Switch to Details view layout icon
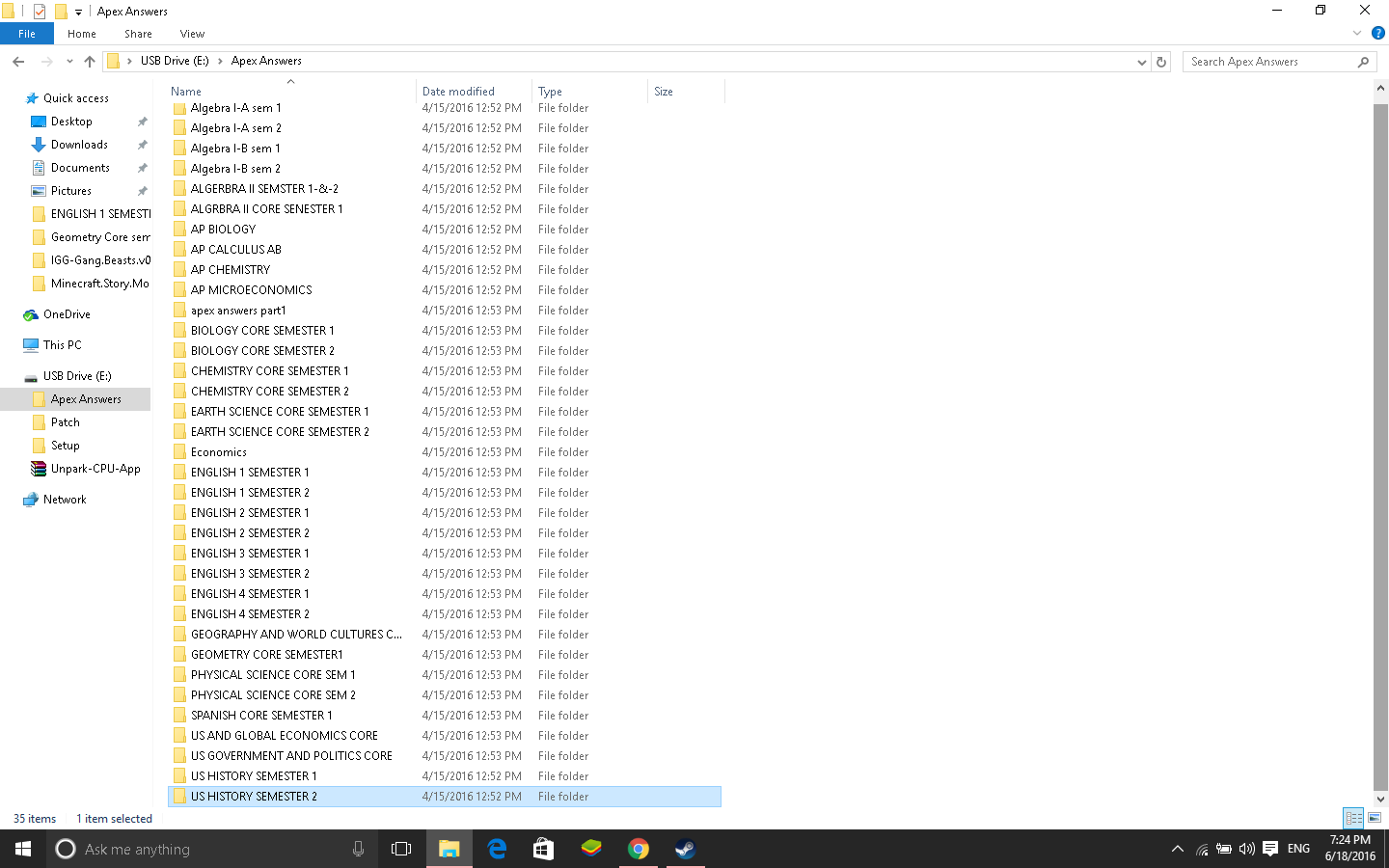 click(x=1353, y=818)
